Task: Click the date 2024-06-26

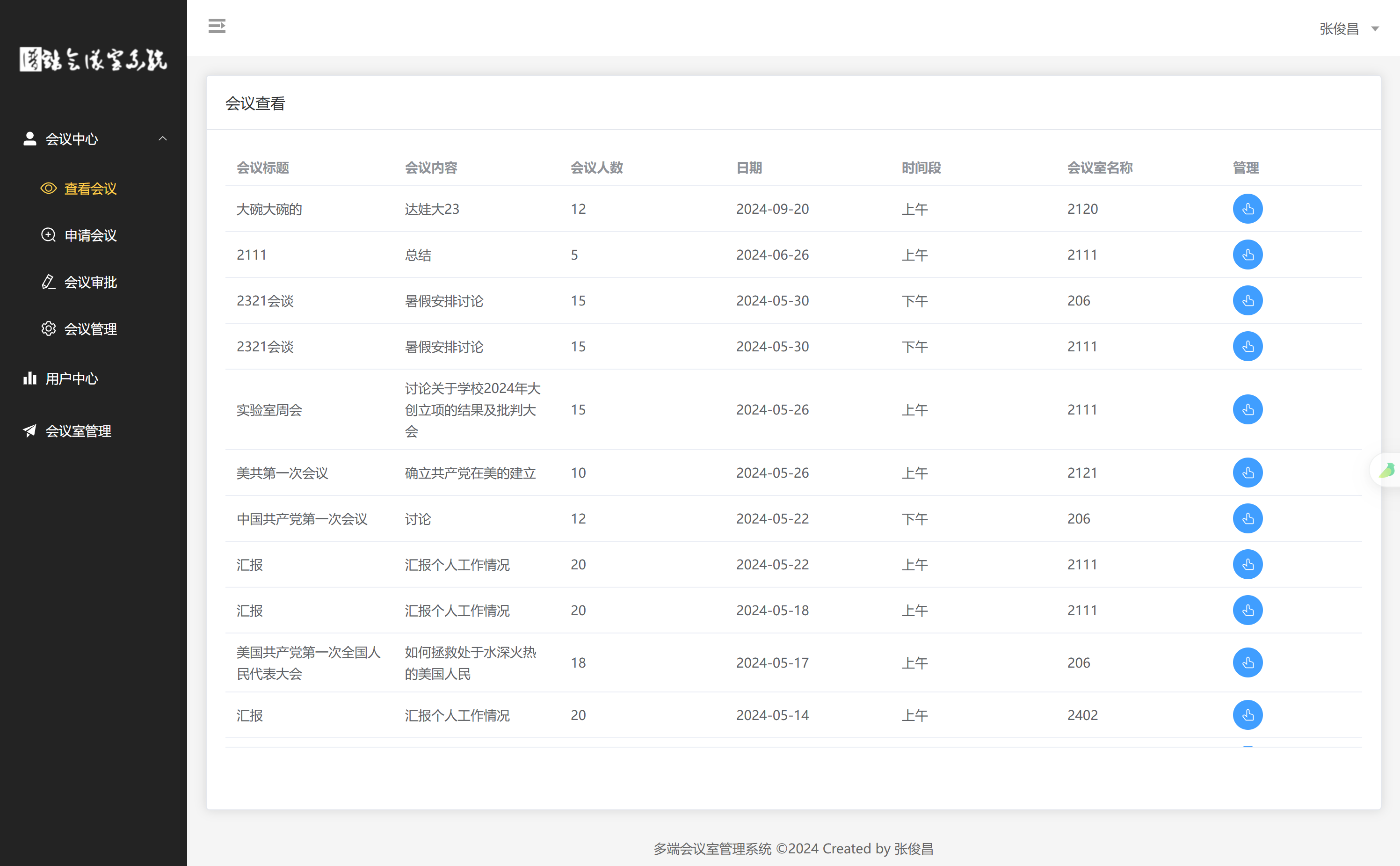Action: pyautogui.click(x=772, y=255)
